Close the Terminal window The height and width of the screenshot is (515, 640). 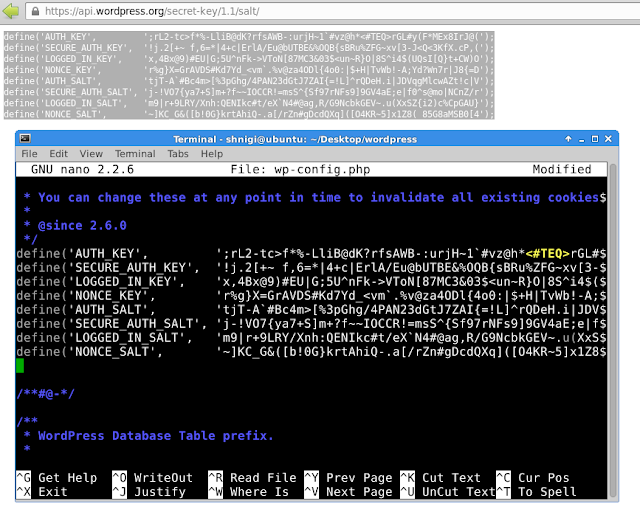coord(608,139)
